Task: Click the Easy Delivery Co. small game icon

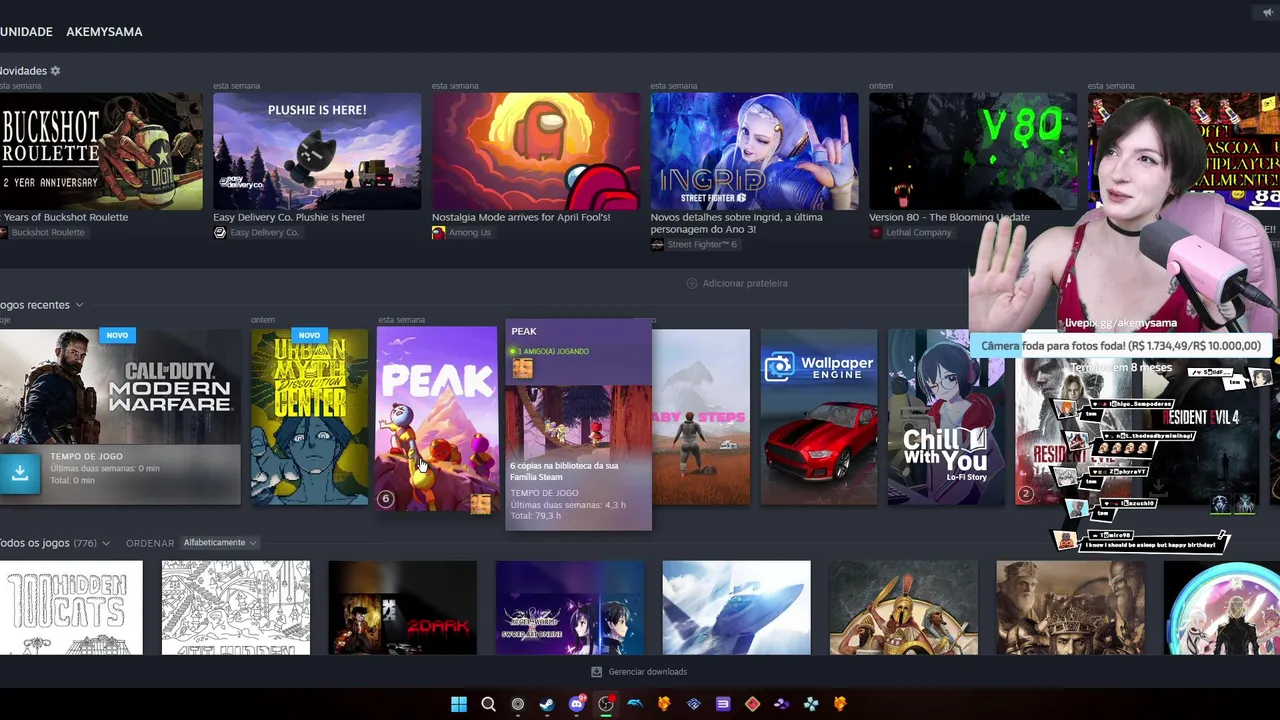Action: coord(220,232)
